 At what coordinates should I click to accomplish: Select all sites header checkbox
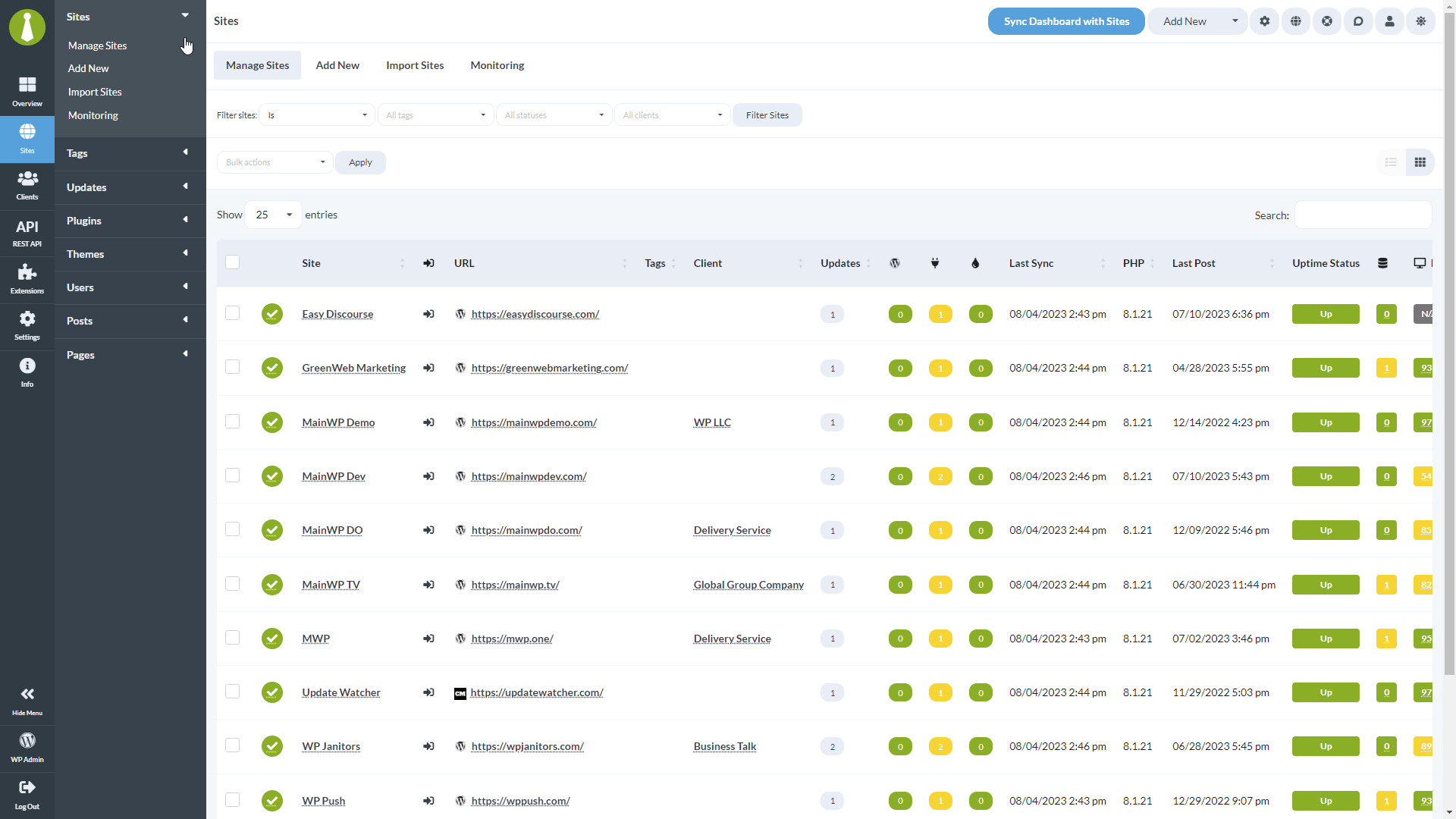tap(233, 262)
